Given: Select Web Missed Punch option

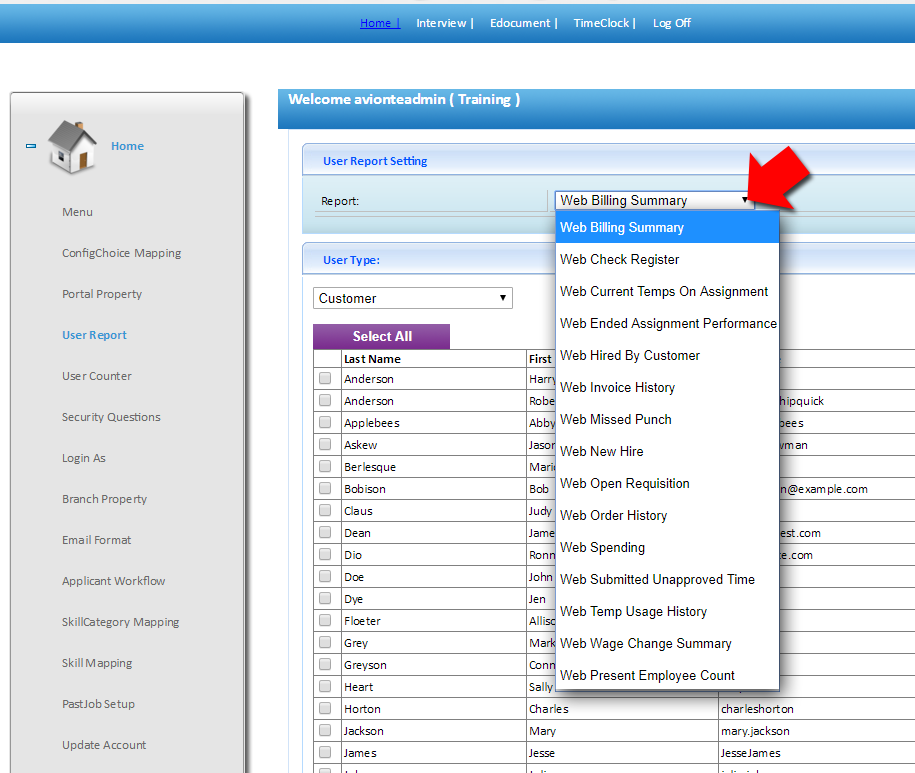Looking at the screenshot, I should tap(667, 419).
